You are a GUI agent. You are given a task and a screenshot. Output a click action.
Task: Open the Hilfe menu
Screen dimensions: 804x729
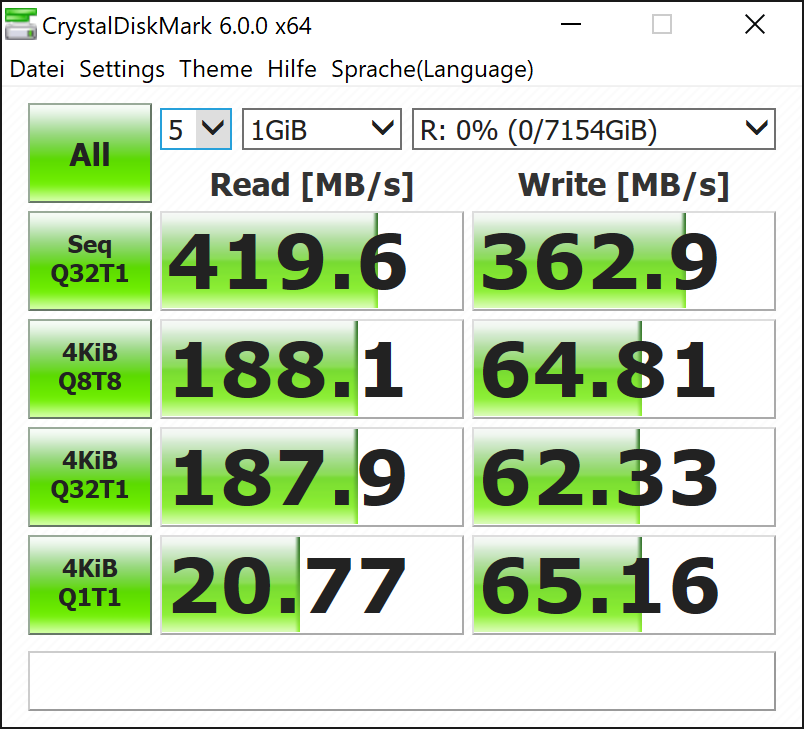tap(291, 70)
